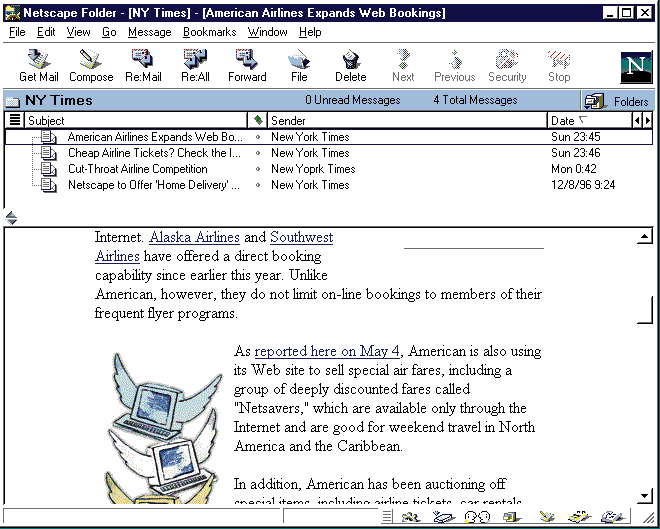Click the winged computers illustration
Image resolution: width=660 pixels, height=529 pixels.
pos(163,428)
